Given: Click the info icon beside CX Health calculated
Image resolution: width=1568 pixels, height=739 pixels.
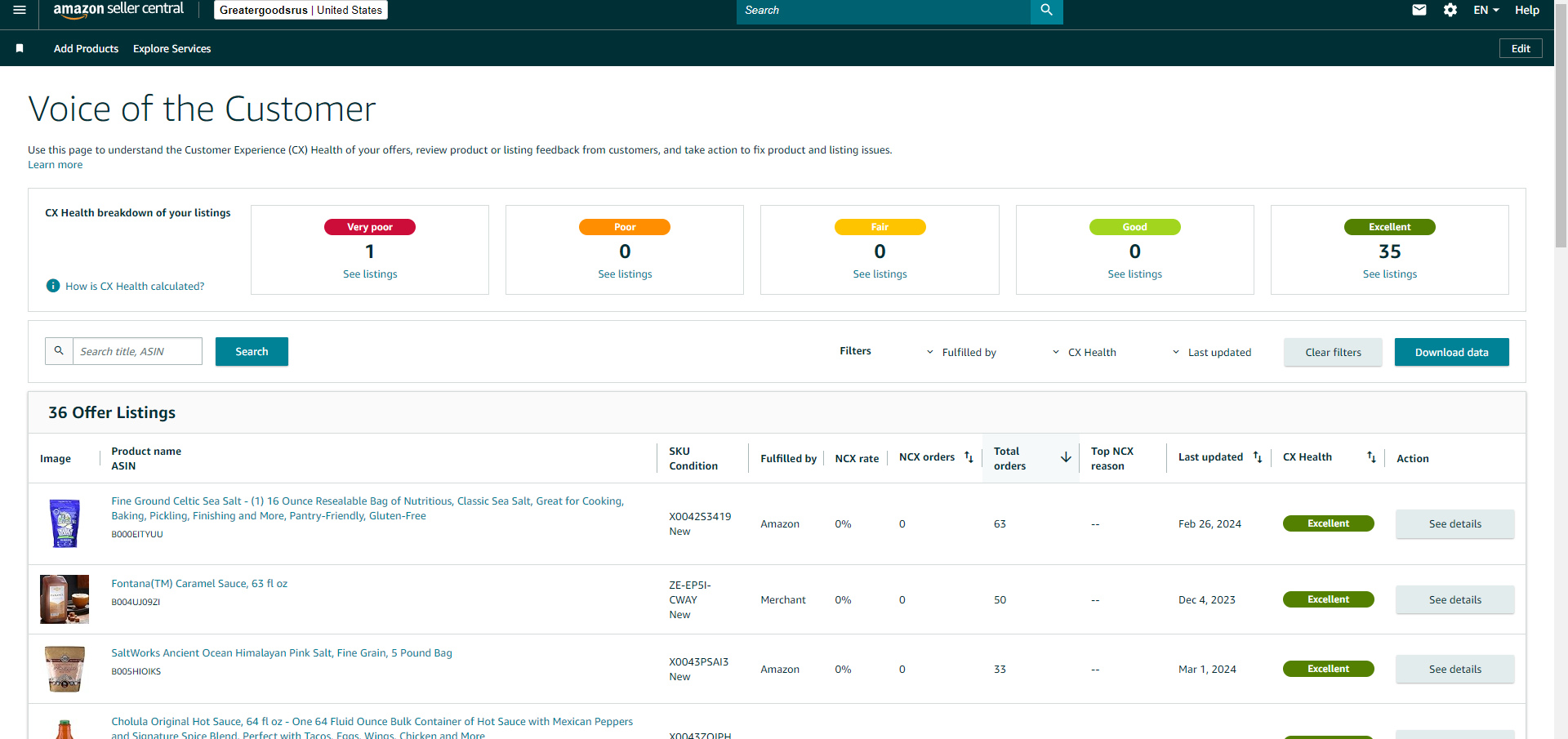Looking at the screenshot, I should click(53, 286).
